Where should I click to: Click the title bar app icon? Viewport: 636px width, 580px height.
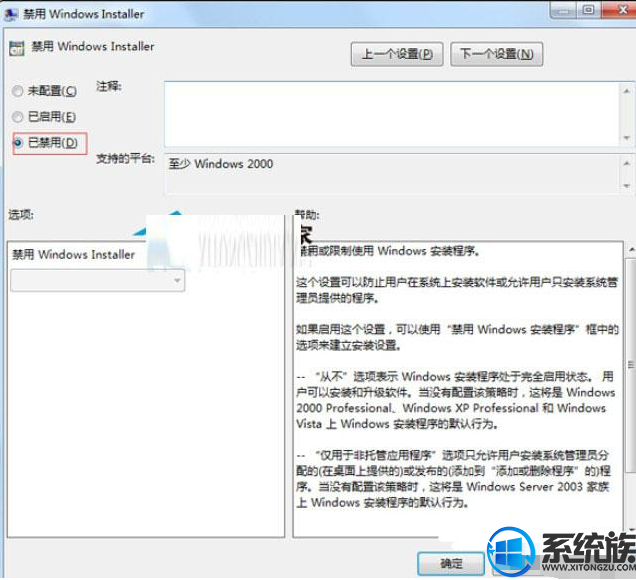coord(11,14)
